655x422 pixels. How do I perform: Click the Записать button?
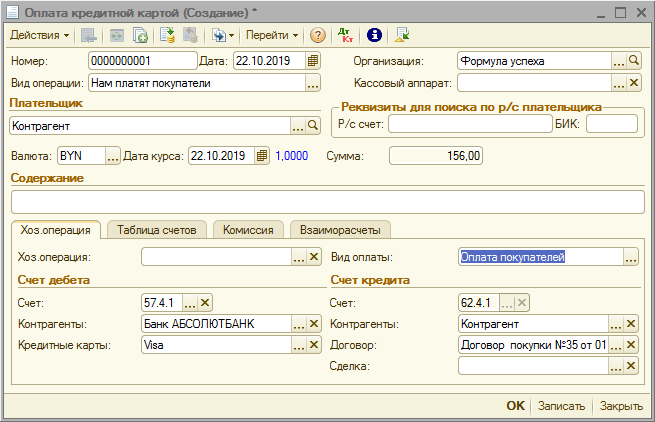tap(561, 406)
